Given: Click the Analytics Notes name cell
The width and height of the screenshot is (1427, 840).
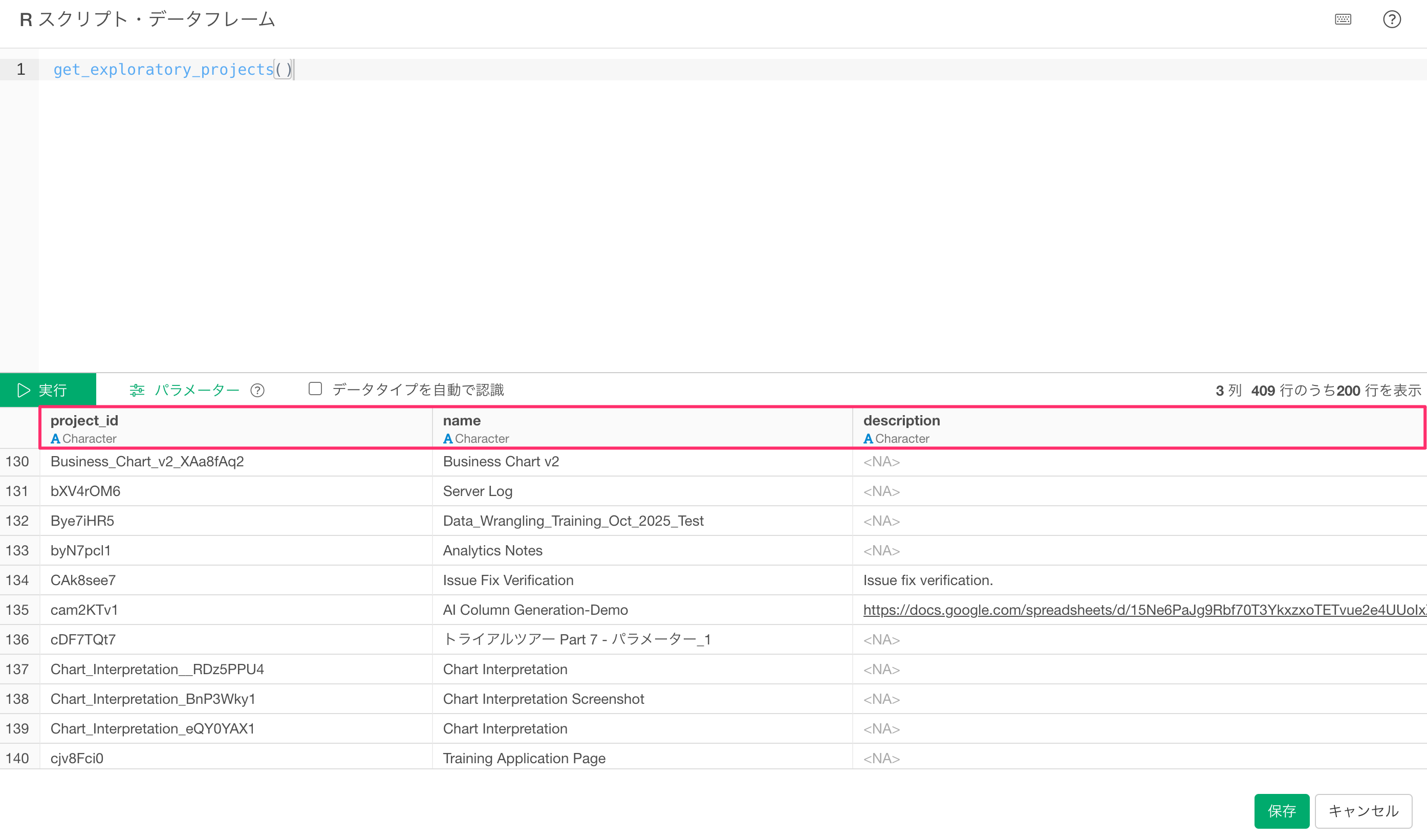Looking at the screenshot, I should (492, 551).
